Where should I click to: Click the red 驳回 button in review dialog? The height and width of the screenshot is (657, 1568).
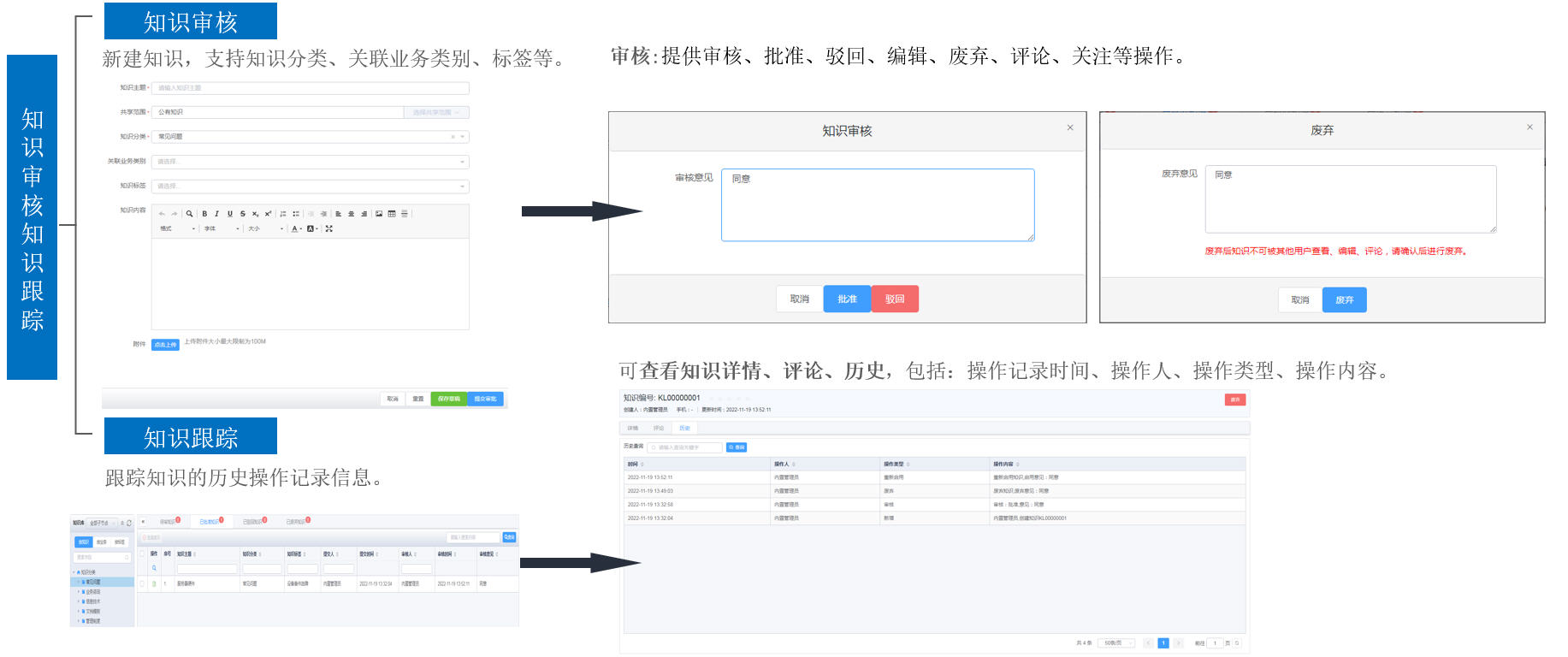[895, 299]
